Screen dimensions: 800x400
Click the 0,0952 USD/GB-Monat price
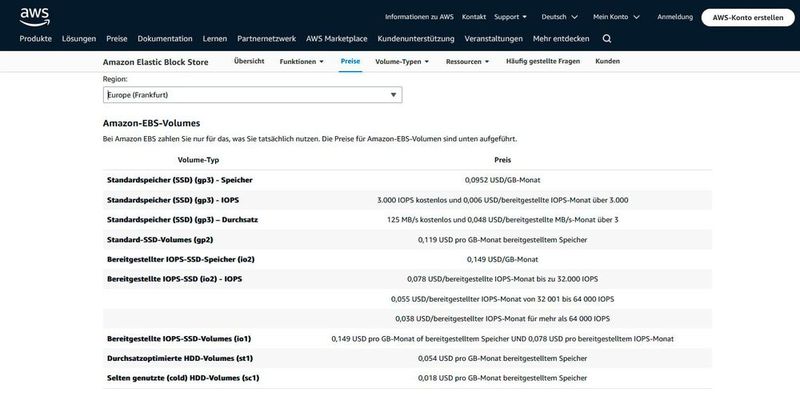point(503,180)
